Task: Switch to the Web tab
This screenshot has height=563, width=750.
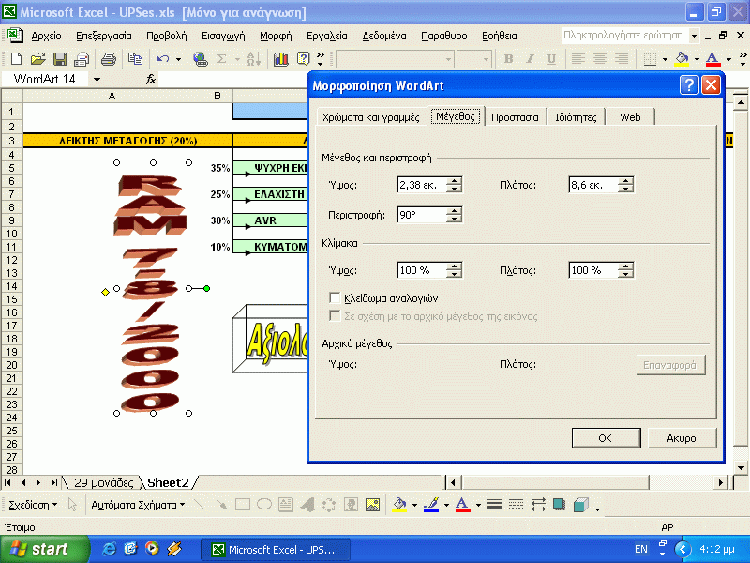Action: tap(630, 117)
